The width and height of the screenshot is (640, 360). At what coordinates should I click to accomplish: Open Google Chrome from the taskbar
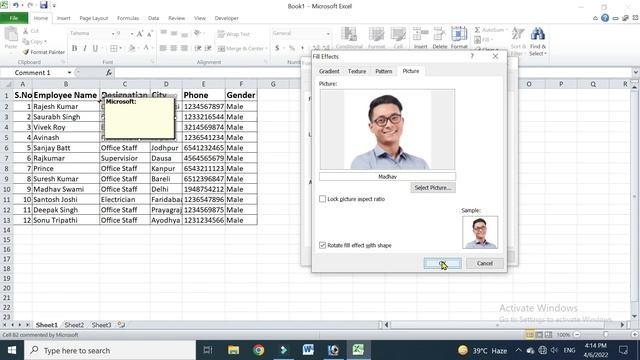(x=258, y=350)
